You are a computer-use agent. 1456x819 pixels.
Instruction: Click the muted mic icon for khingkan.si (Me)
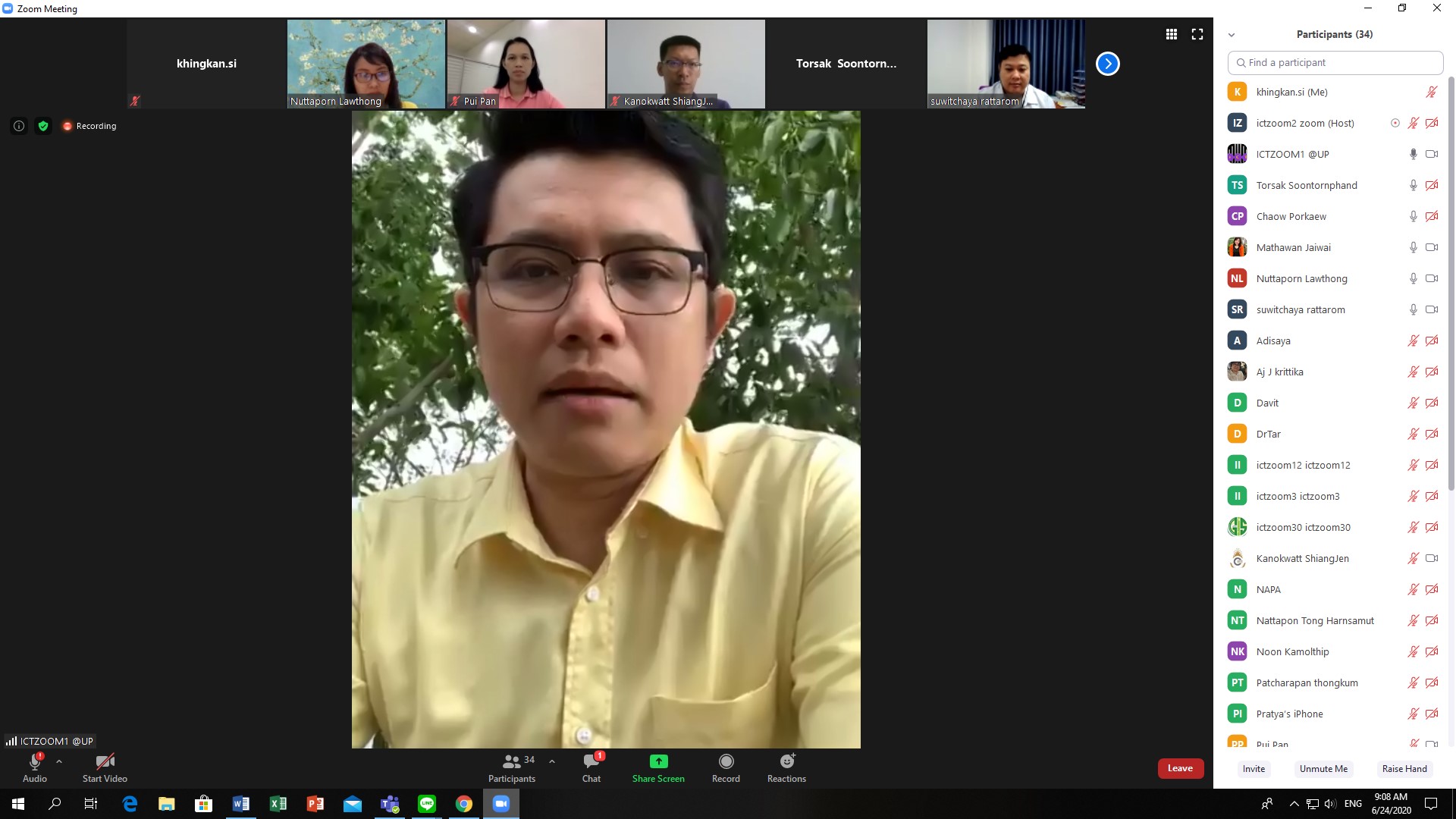[1432, 92]
